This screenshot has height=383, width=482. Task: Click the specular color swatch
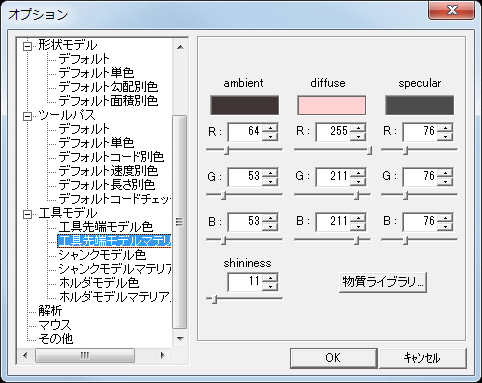coord(419,105)
